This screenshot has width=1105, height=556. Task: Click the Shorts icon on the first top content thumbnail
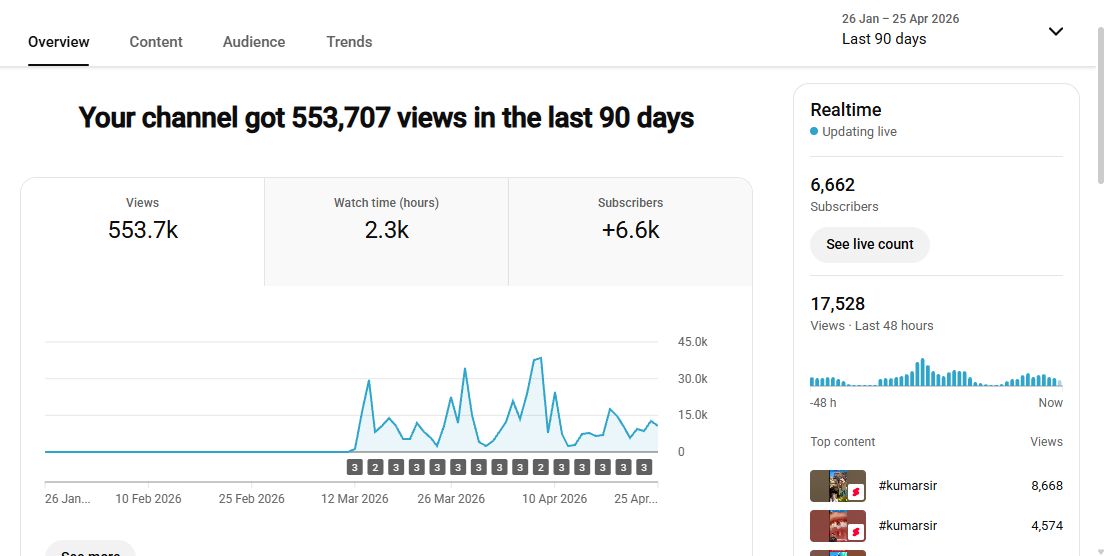856,493
